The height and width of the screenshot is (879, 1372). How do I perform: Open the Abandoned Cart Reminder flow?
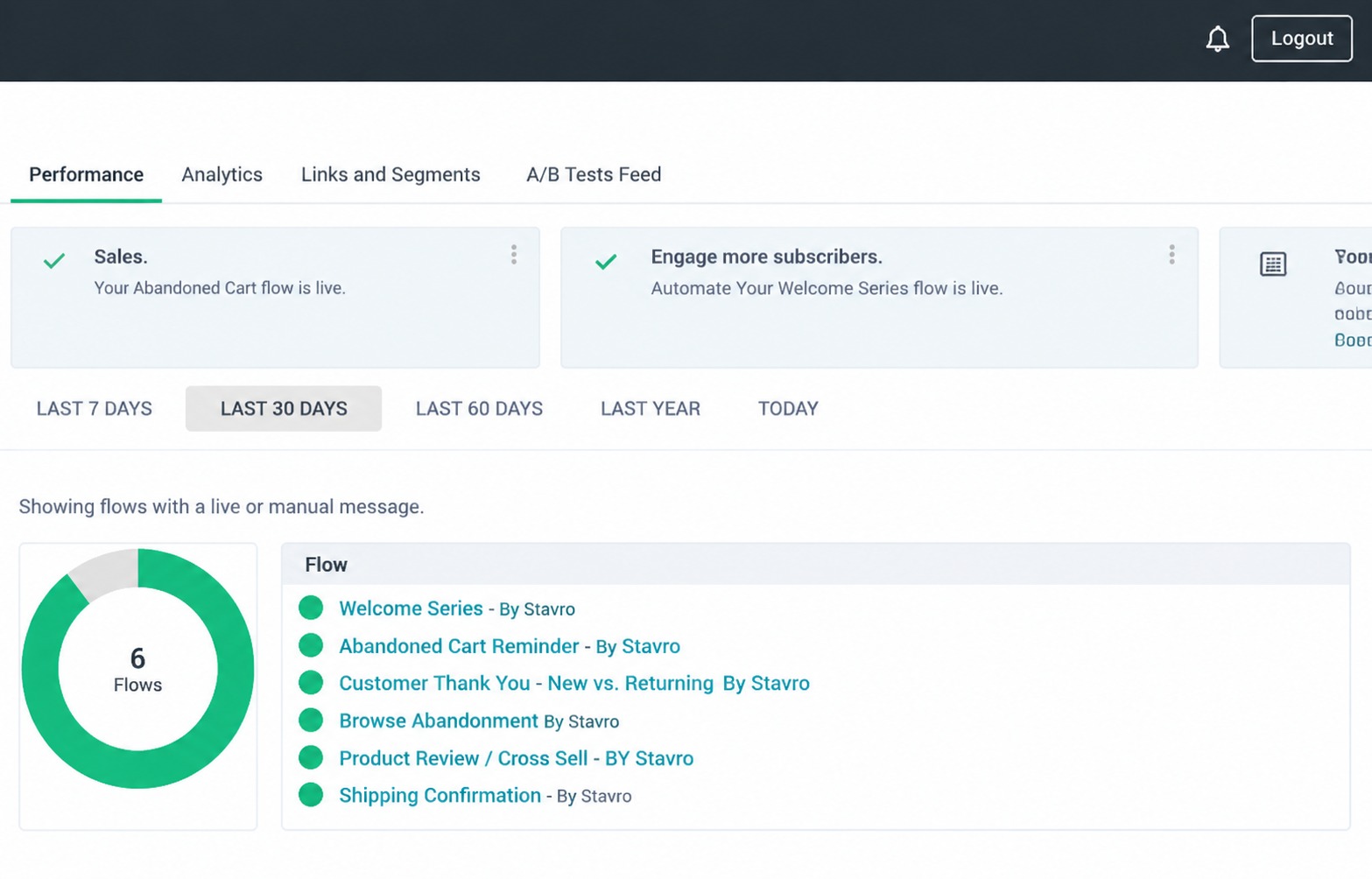pyautogui.click(x=459, y=646)
